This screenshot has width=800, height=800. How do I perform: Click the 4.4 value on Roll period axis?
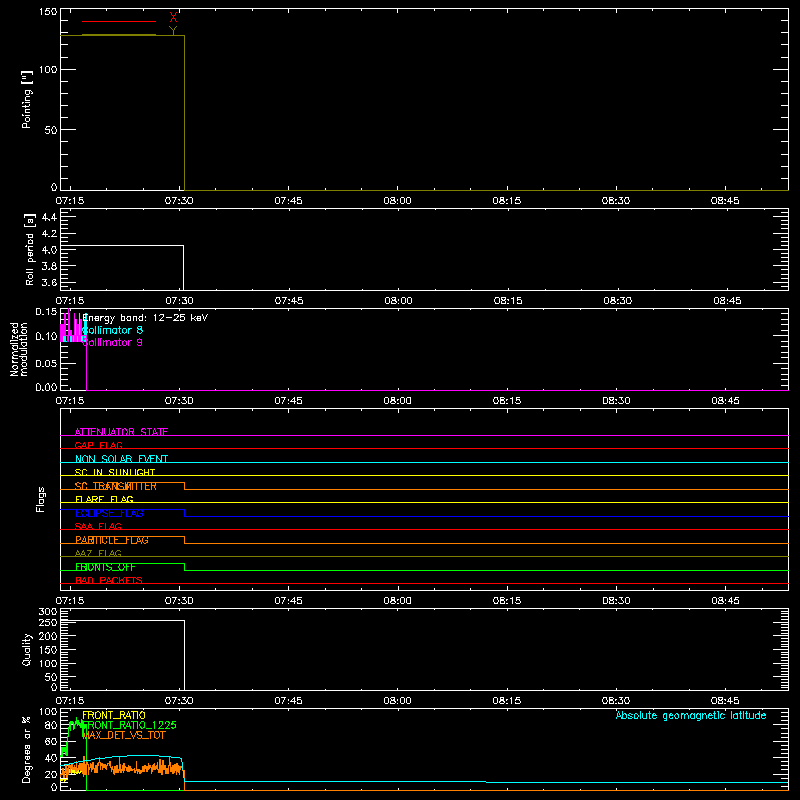(49, 217)
